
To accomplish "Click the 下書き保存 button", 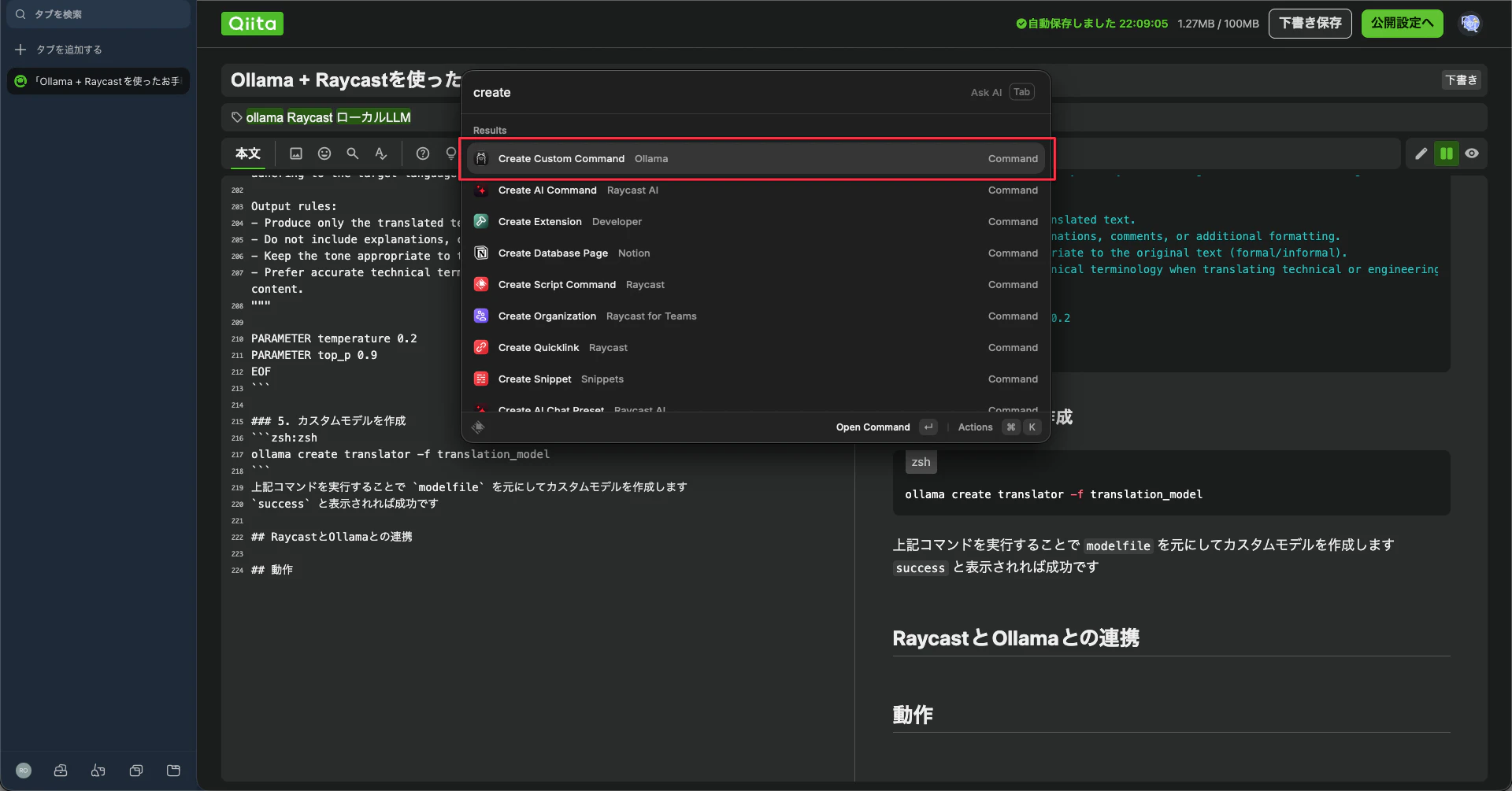I will click(1310, 24).
